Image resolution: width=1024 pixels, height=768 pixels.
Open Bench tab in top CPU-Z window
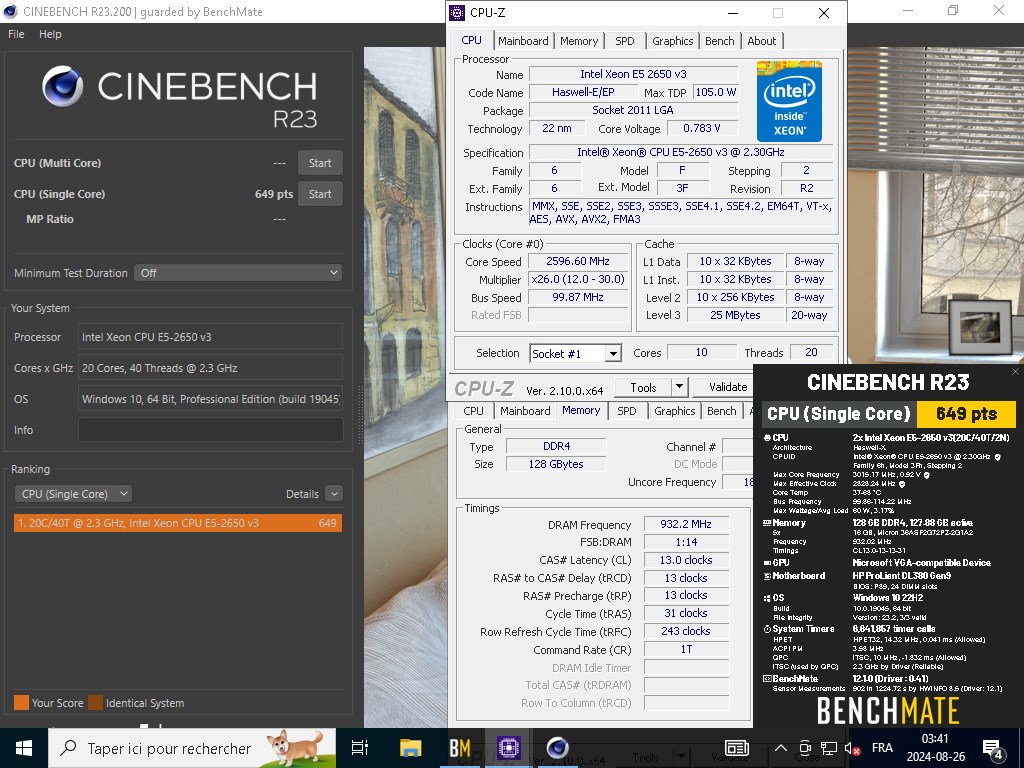pos(720,40)
